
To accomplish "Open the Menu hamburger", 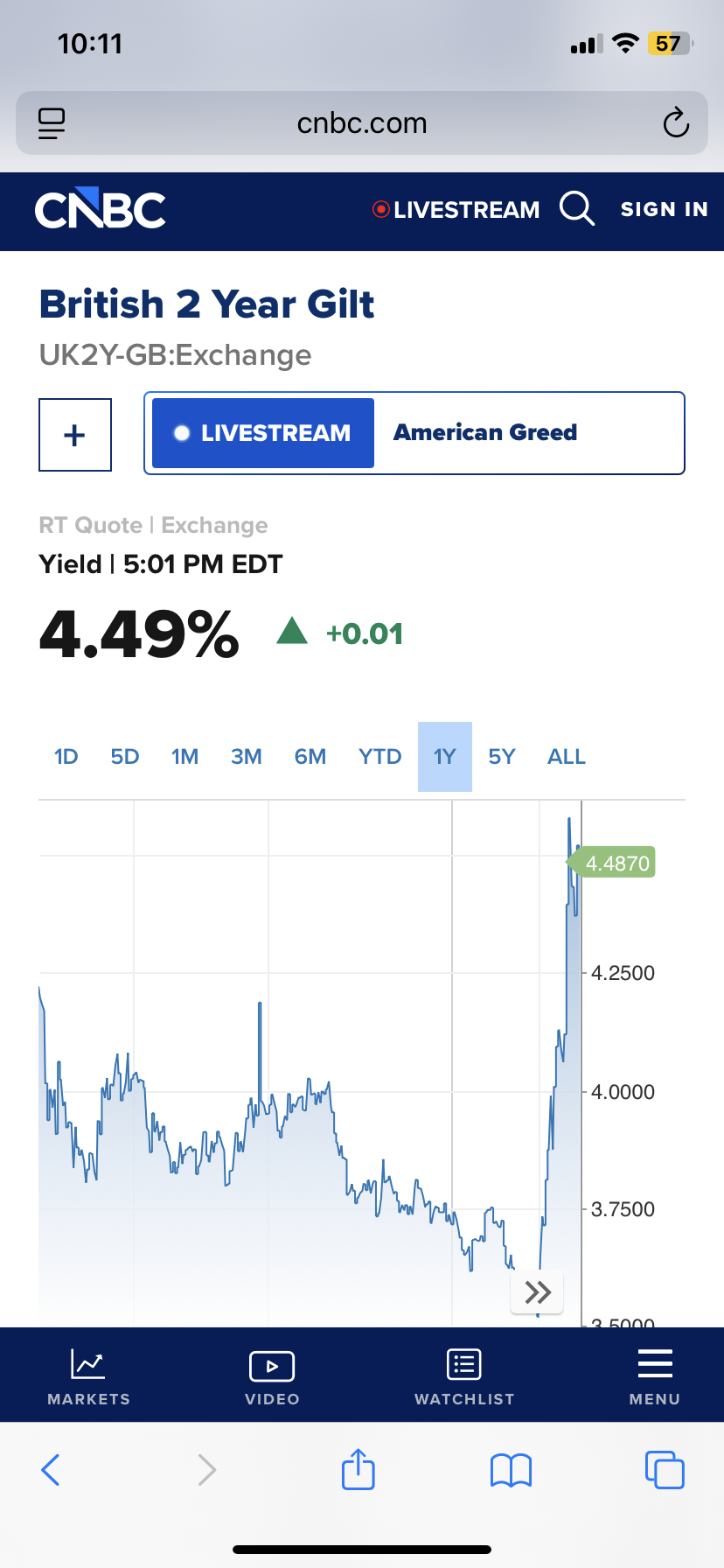I will click(x=654, y=1375).
